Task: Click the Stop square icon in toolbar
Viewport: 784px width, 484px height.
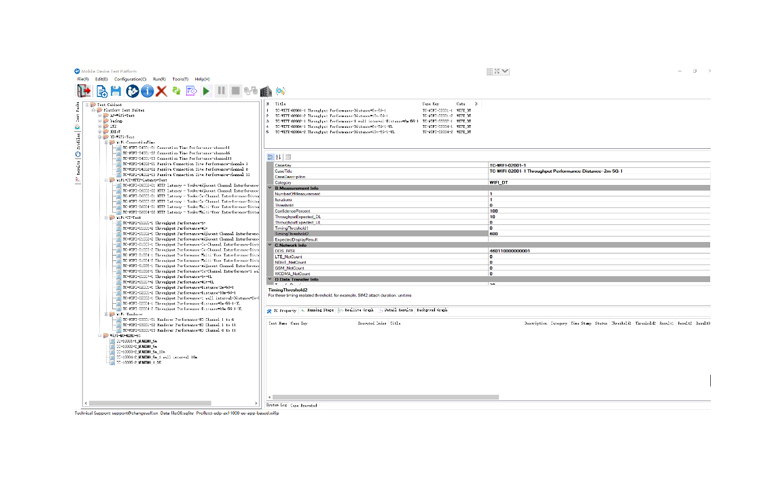Action: [235, 91]
